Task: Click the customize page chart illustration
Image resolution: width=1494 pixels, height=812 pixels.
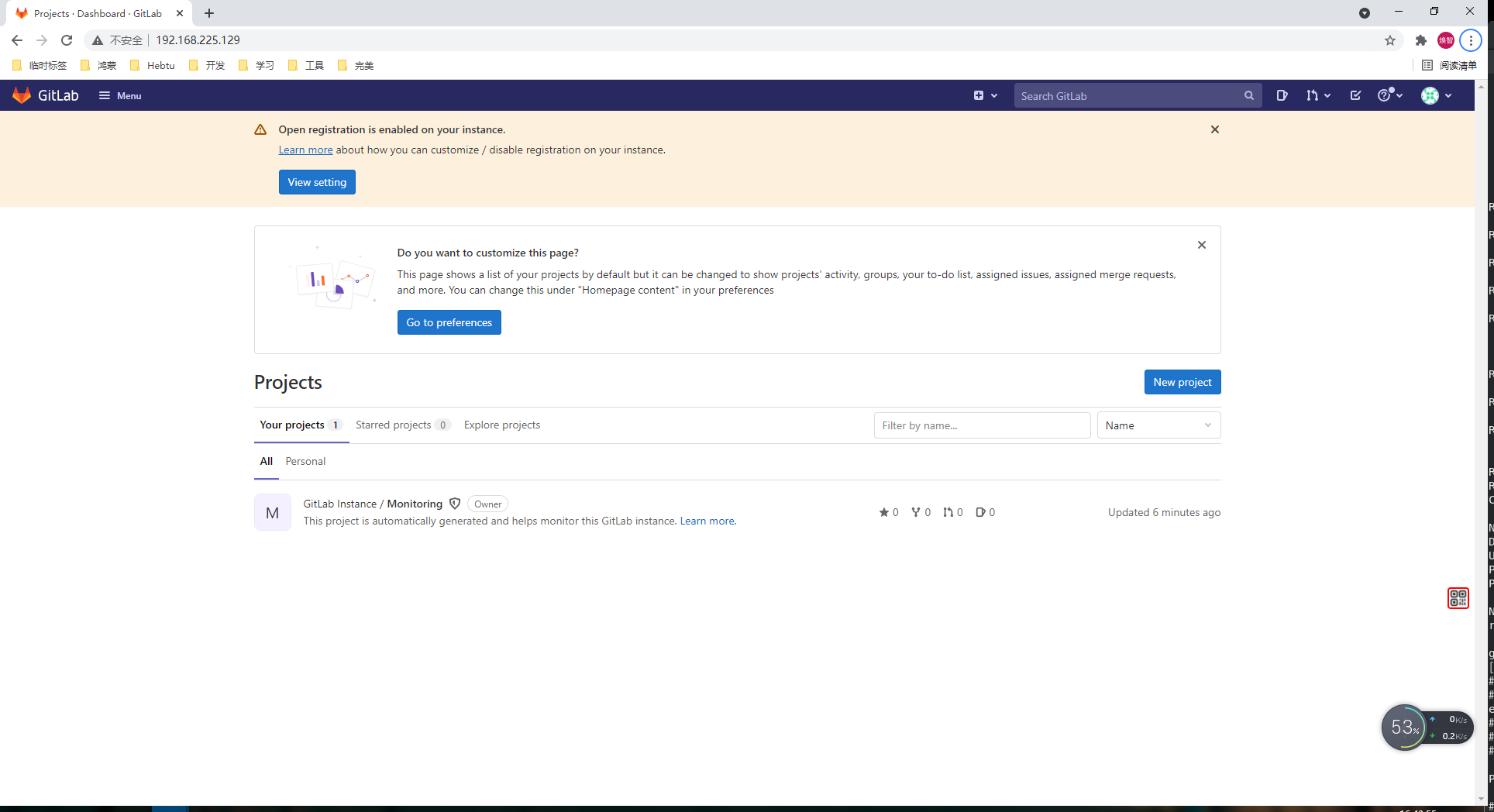Action: click(x=333, y=277)
